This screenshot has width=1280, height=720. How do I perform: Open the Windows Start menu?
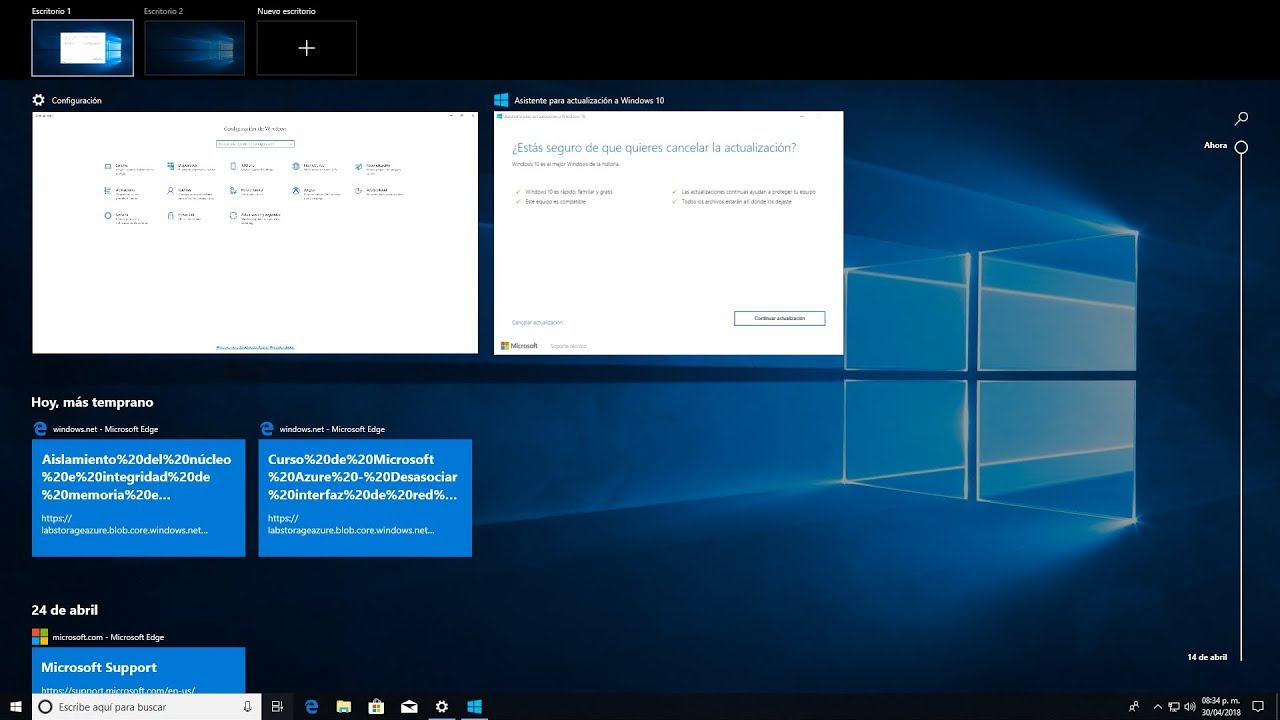point(16,707)
